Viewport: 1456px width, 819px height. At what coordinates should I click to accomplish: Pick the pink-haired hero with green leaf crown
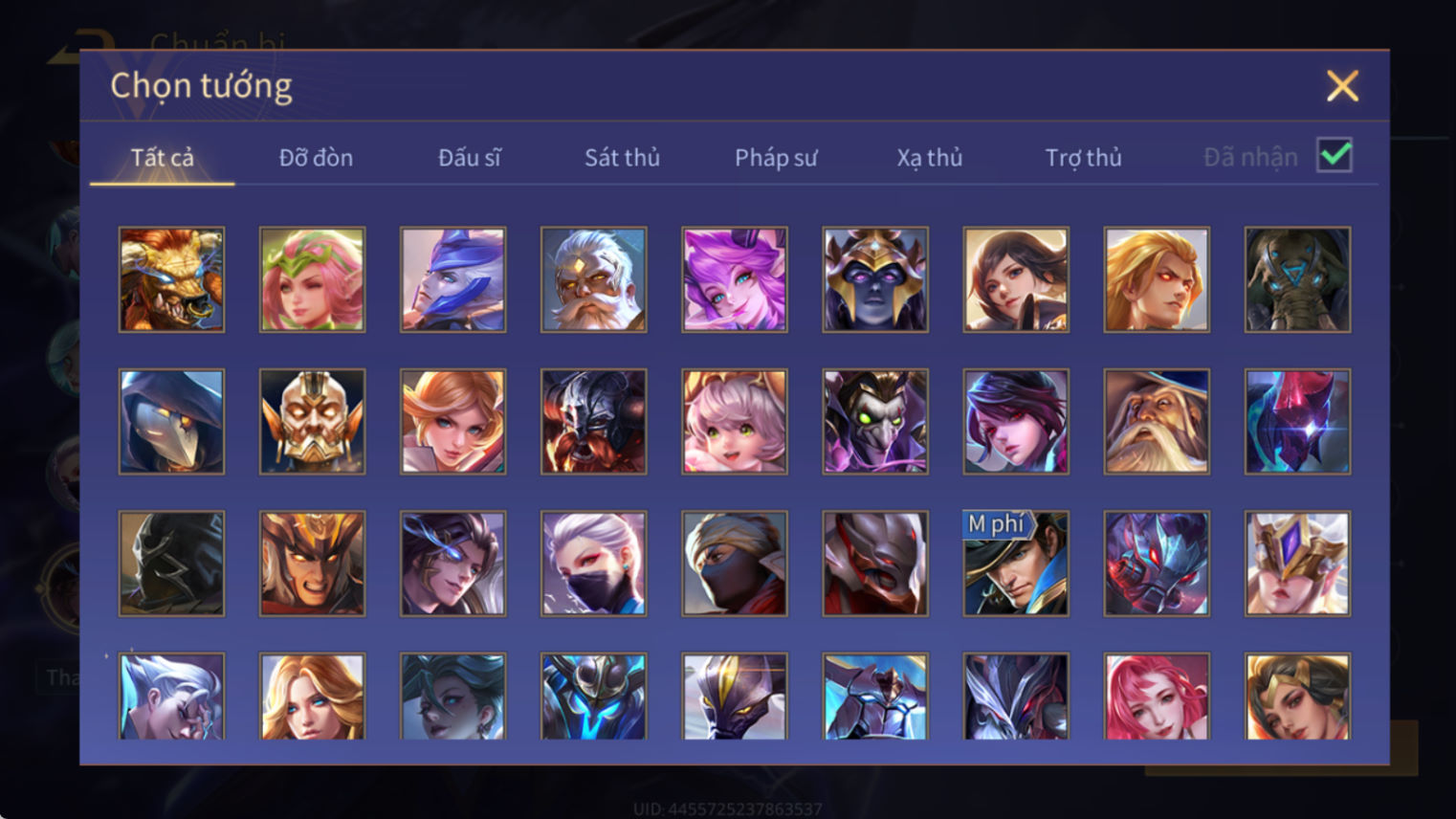(313, 279)
